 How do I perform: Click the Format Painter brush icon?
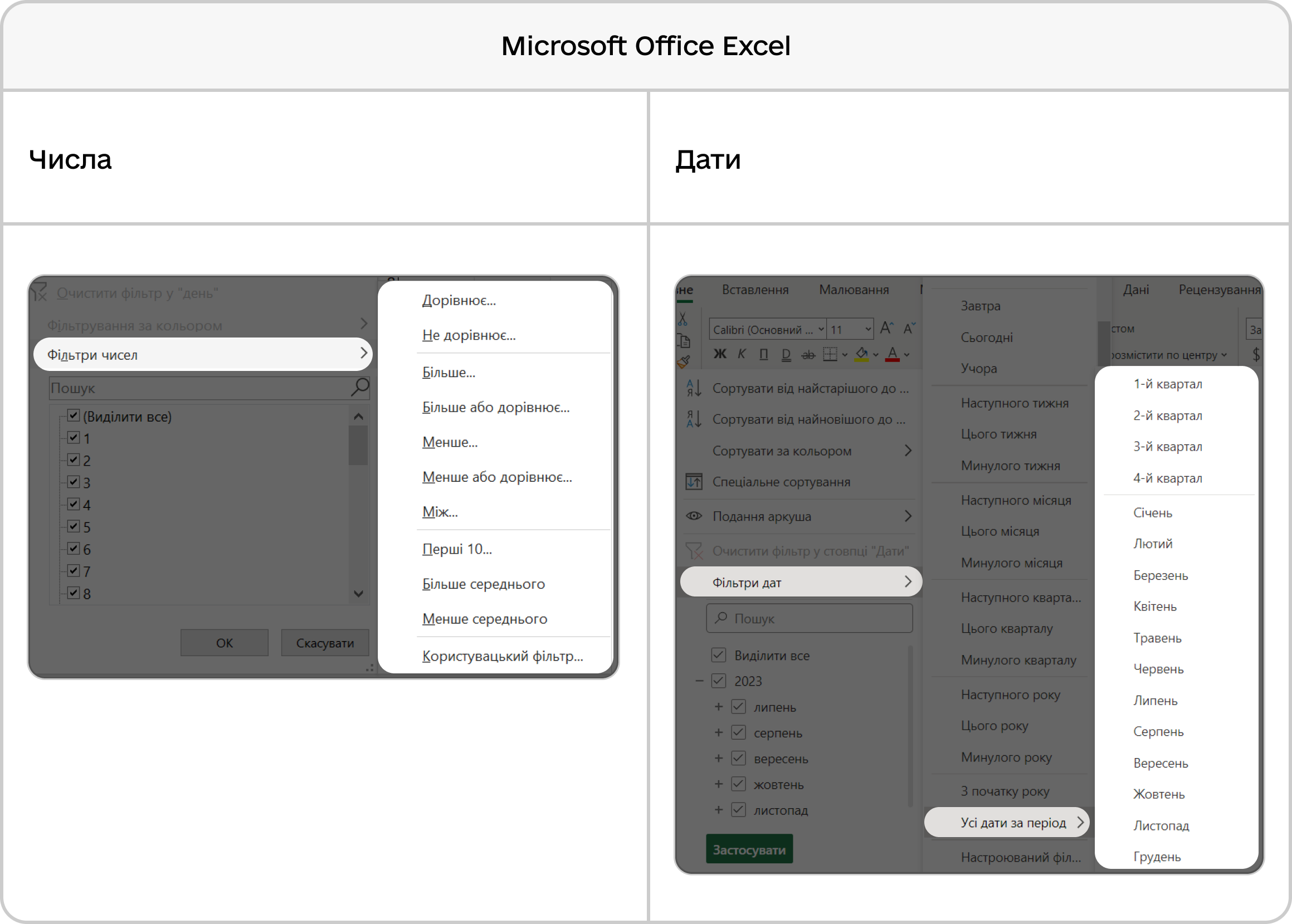[684, 362]
